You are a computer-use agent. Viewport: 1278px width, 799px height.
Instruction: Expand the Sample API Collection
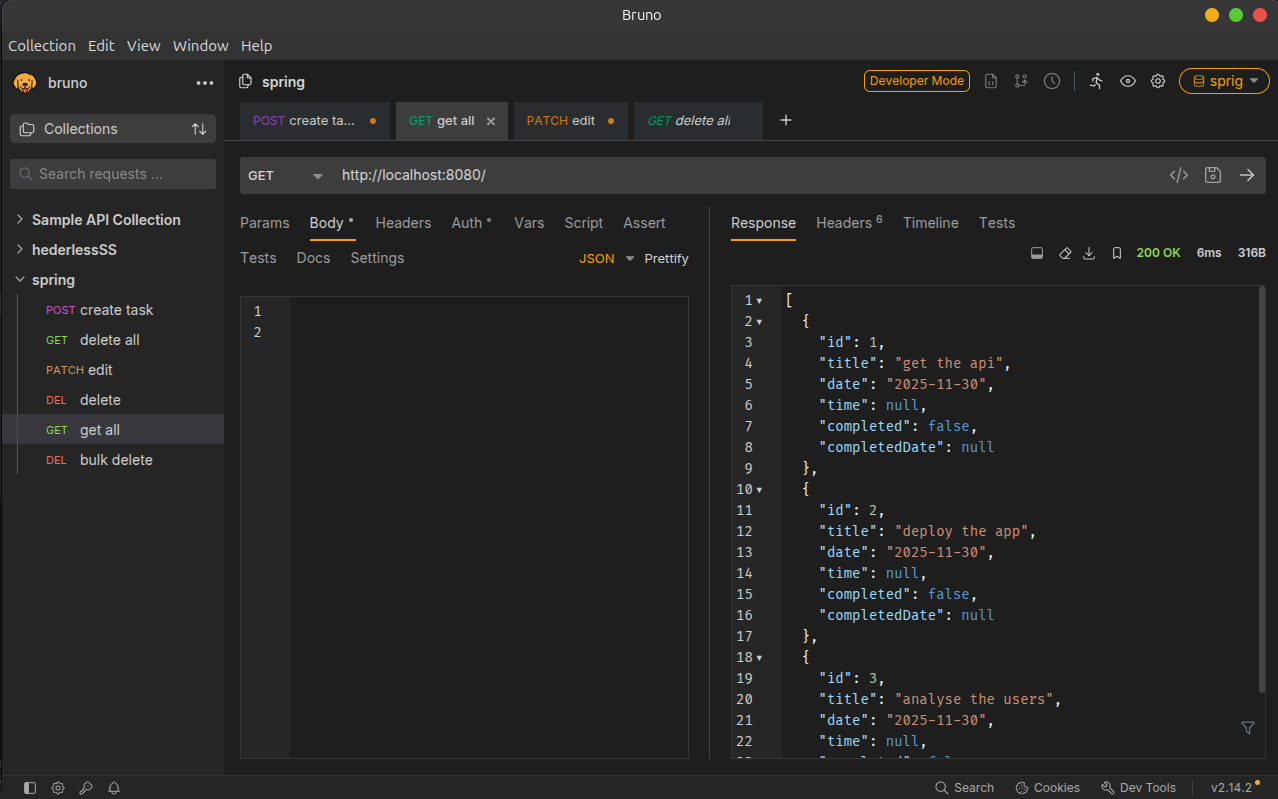pos(20,220)
